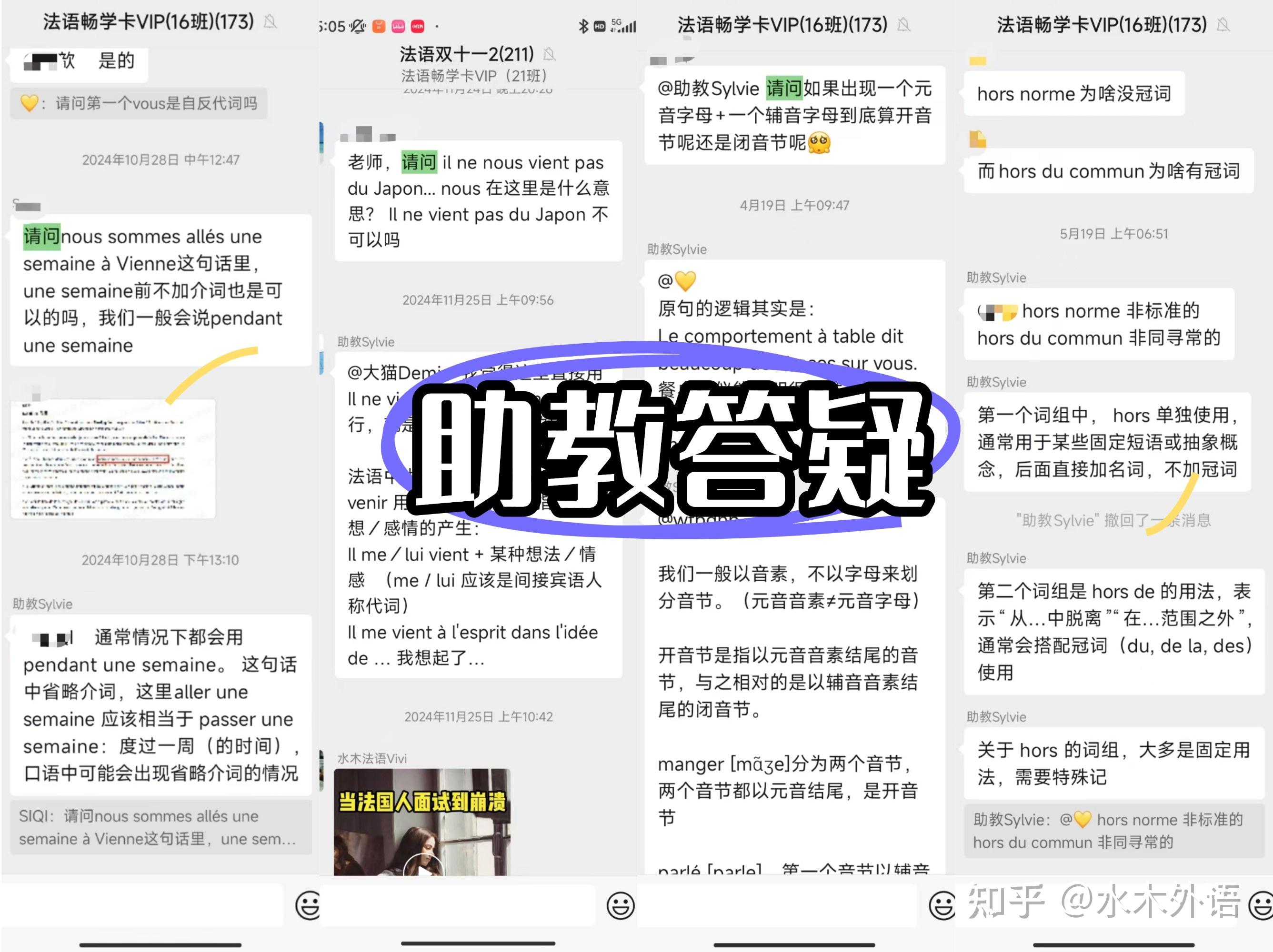Tap the silent-mode bell icon next to 5:05
This screenshot has height=952, width=1273.
[358, 27]
